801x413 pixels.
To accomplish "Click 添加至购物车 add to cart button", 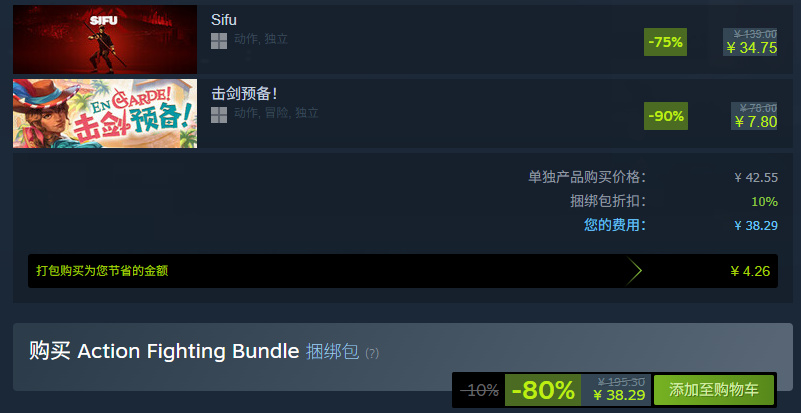I will pos(714,390).
